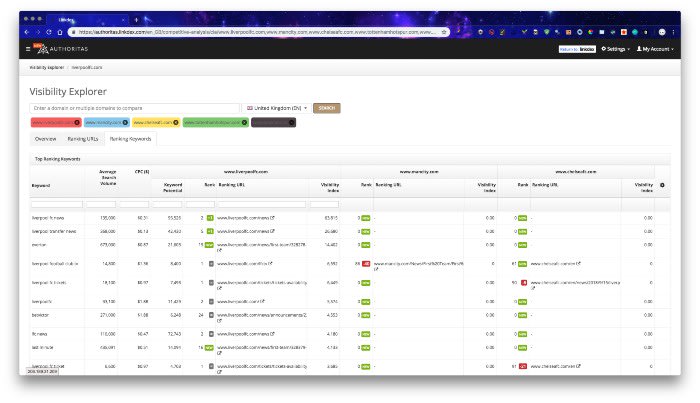Click the browser home icon
This screenshot has width=700, height=403.
coord(59,32)
